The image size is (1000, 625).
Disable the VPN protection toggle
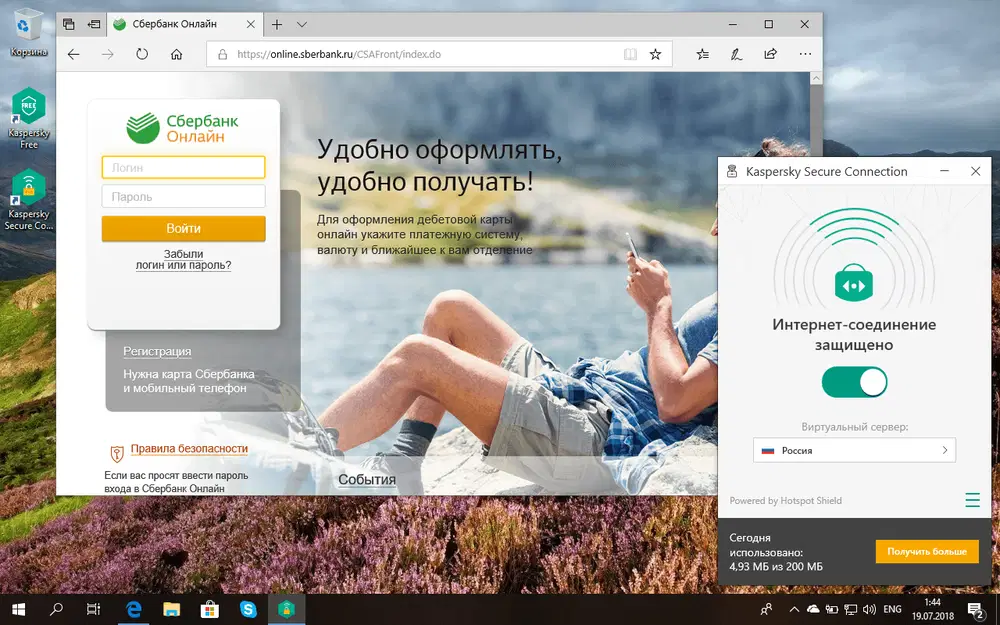pos(854,382)
